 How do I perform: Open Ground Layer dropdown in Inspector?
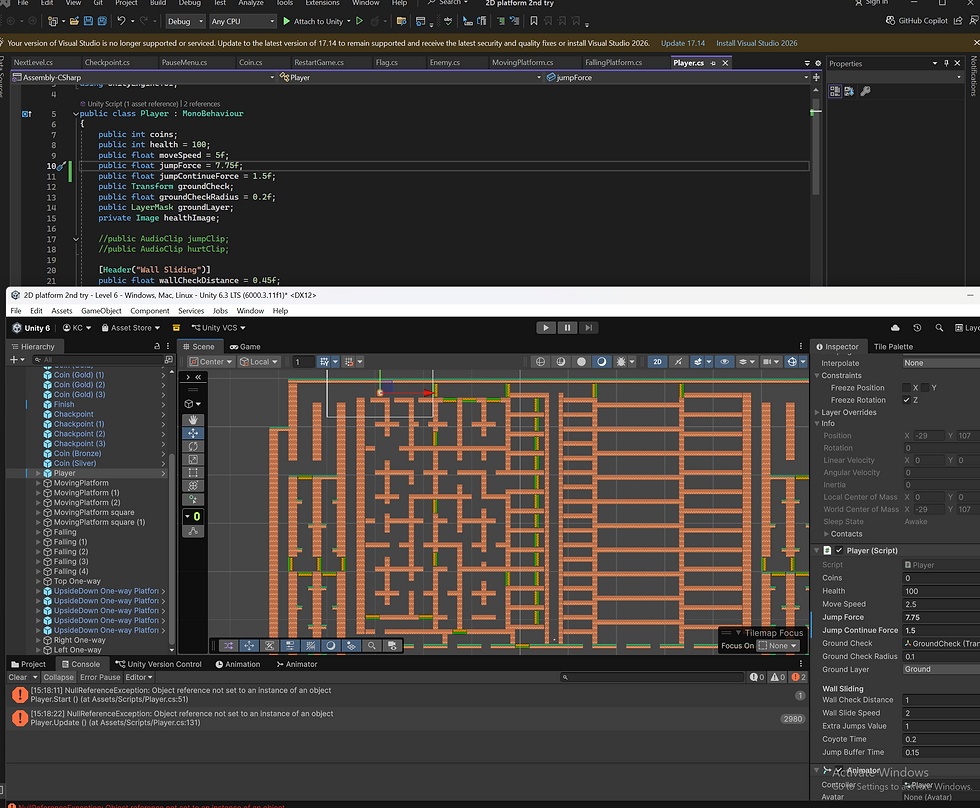(941, 669)
